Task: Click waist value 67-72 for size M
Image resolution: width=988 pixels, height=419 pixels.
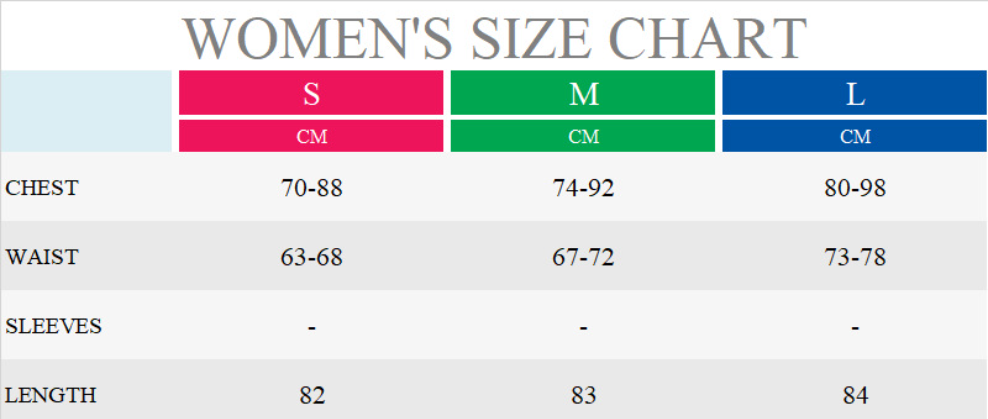Action: pyautogui.click(x=583, y=257)
